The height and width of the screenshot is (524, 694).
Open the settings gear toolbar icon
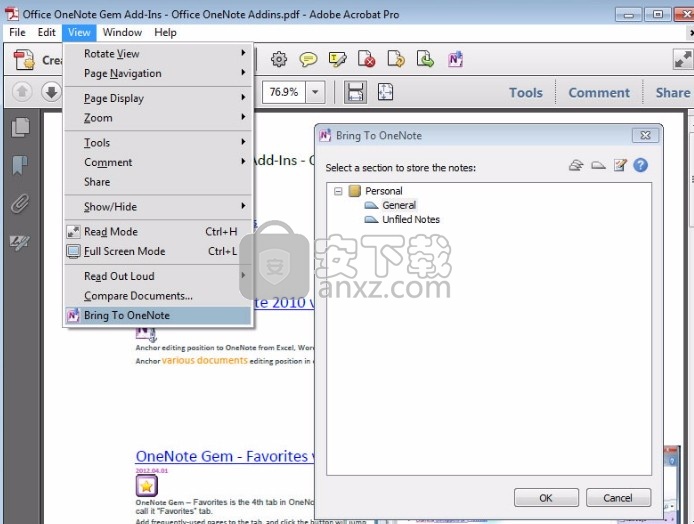[x=279, y=59]
